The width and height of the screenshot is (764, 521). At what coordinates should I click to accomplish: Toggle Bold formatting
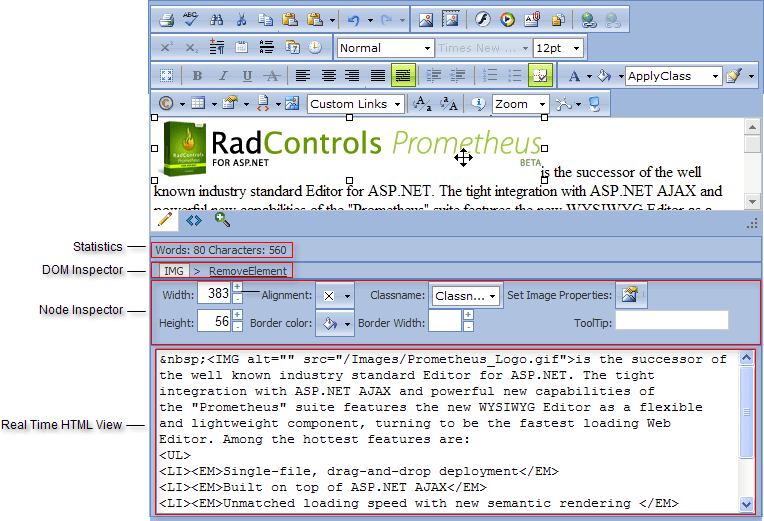point(197,76)
